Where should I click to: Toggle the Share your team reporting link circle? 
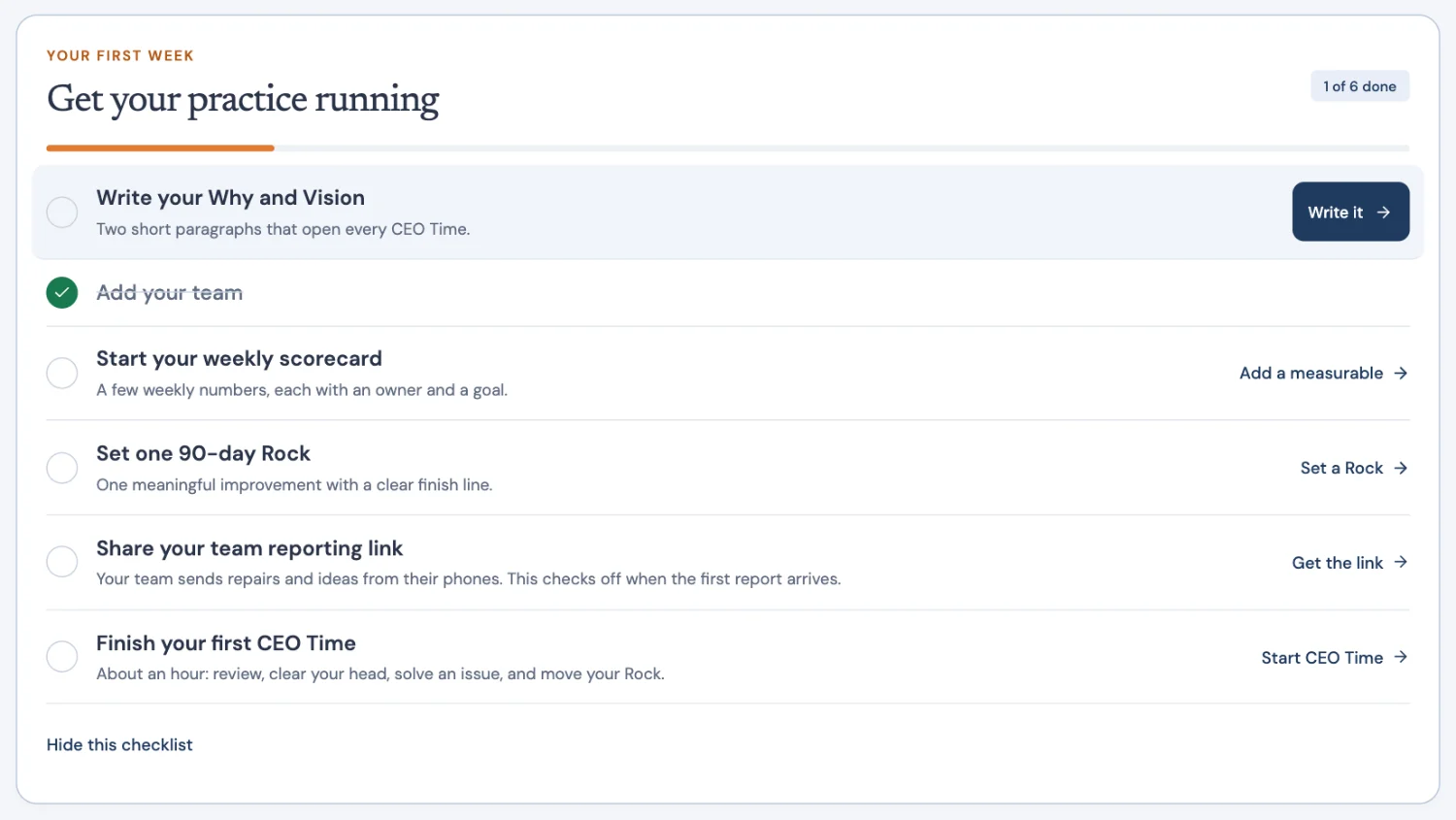click(62, 562)
